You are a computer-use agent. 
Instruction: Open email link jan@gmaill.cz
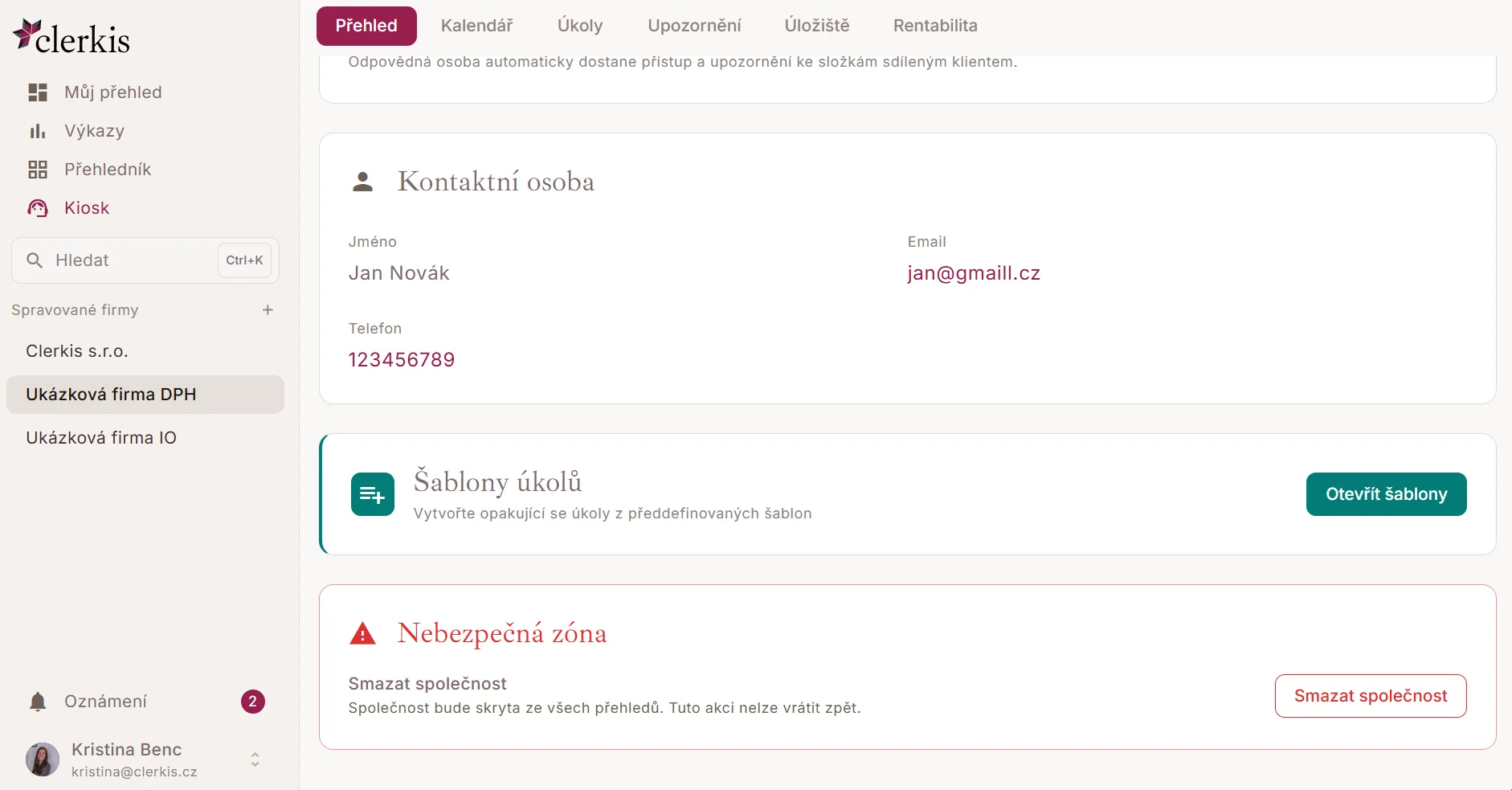[974, 273]
